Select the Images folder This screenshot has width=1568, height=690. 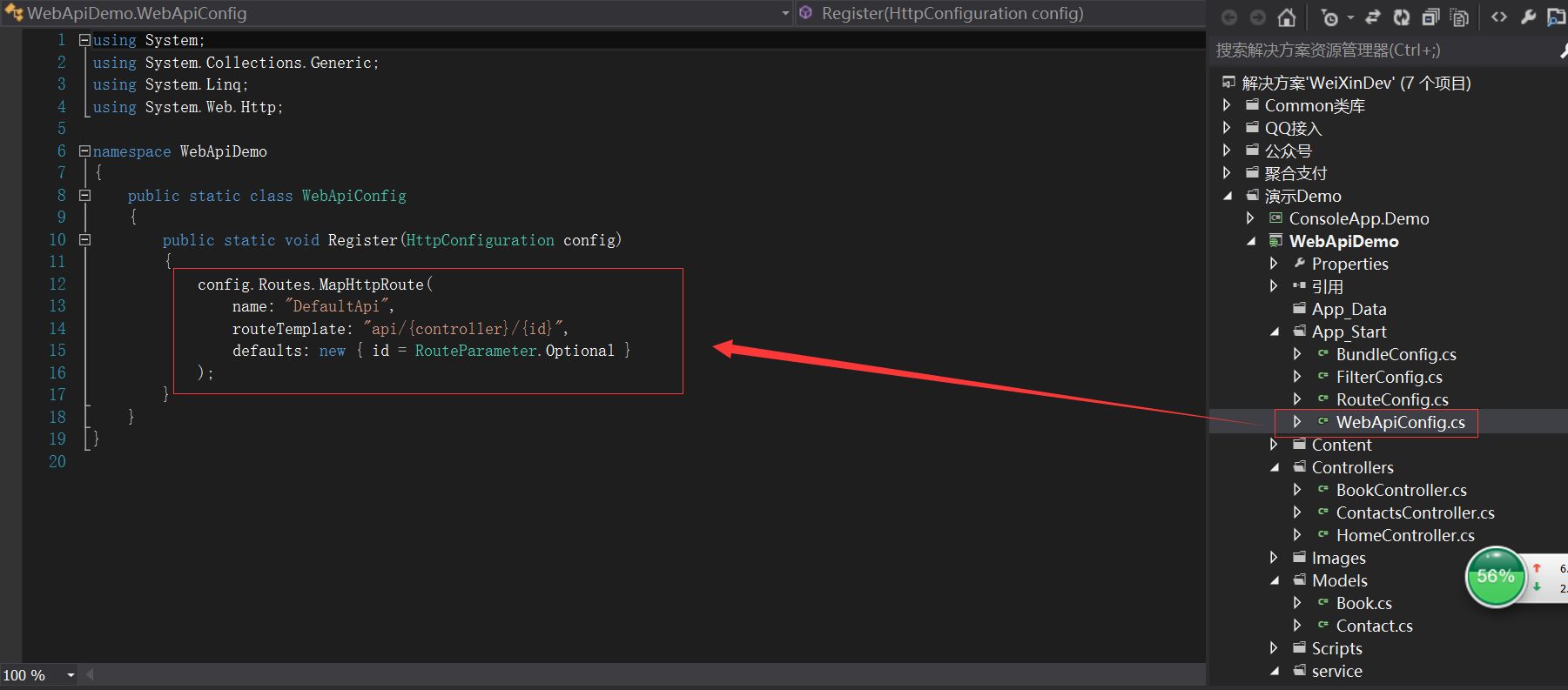click(x=1339, y=558)
